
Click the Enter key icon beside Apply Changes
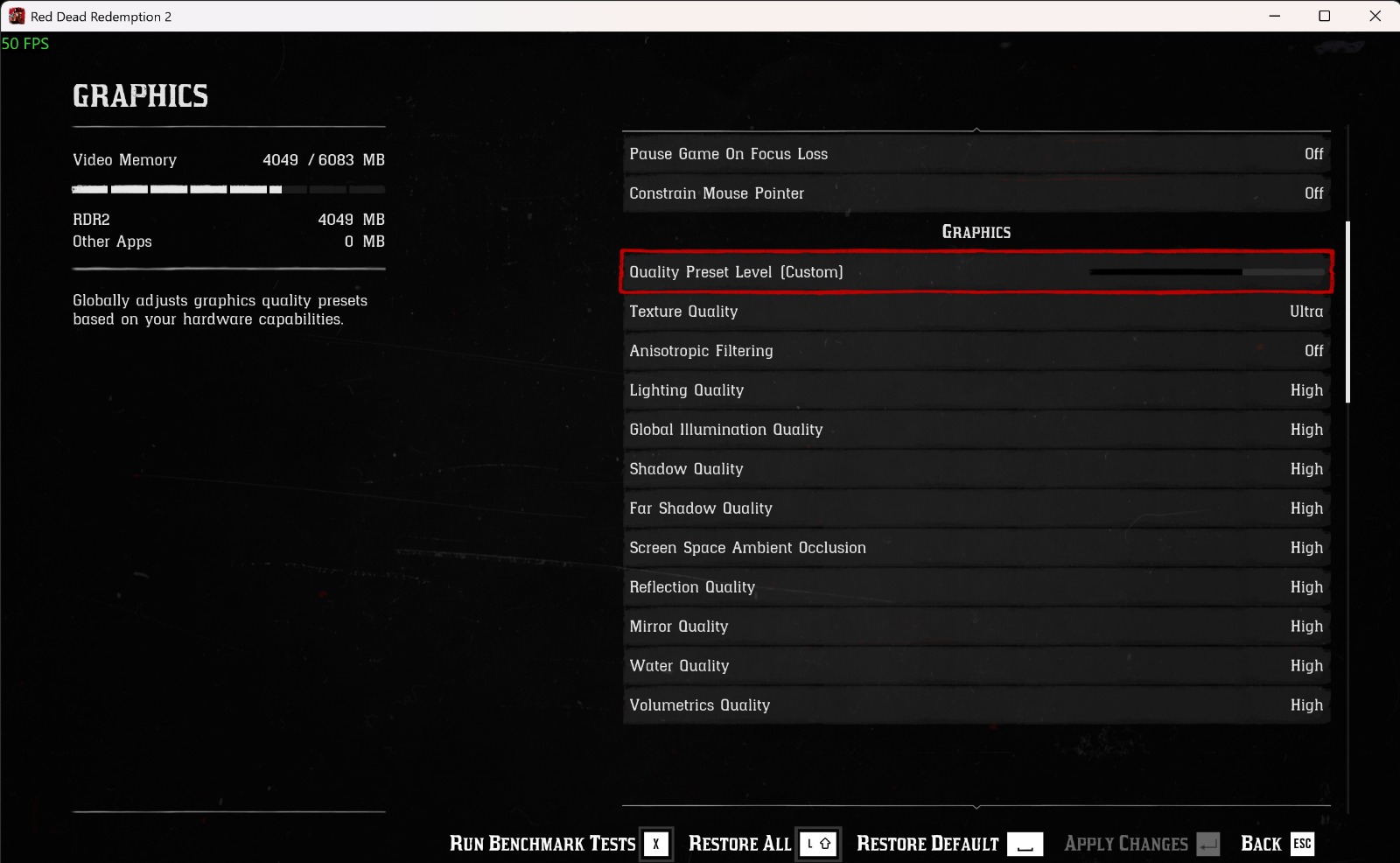click(x=1208, y=844)
